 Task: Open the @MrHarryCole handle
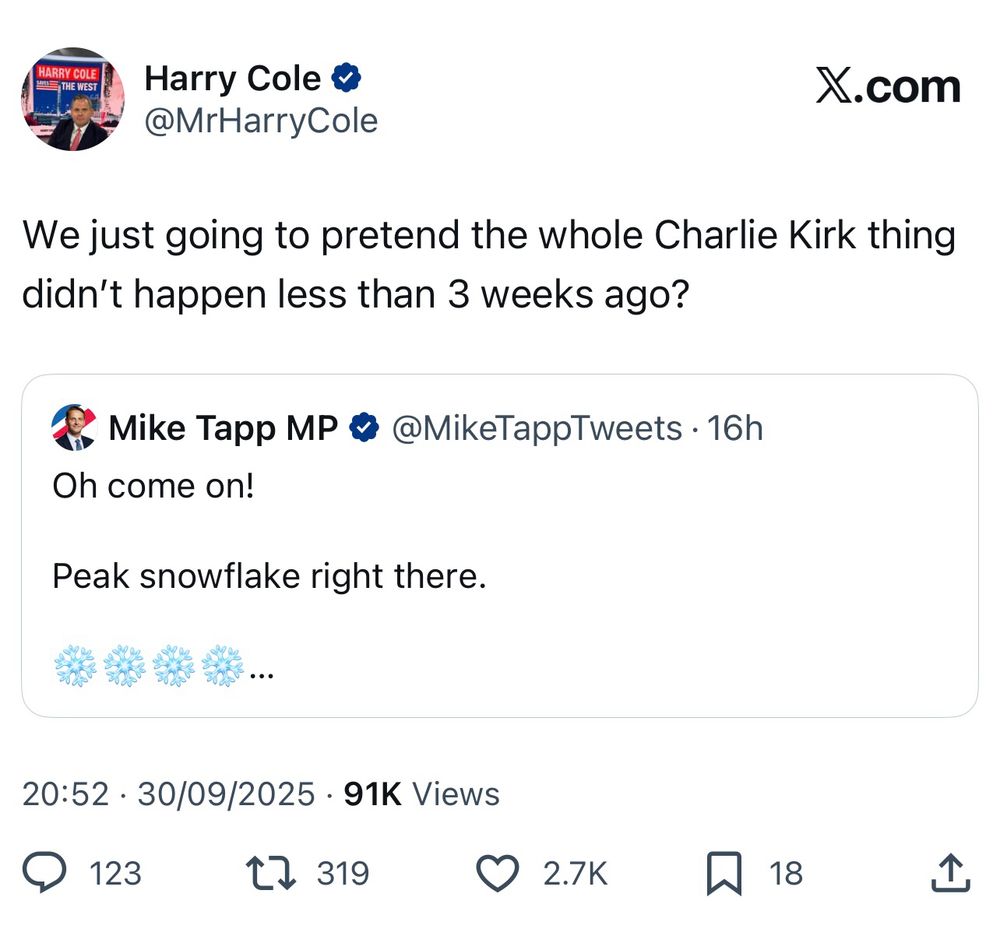pyautogui.click(x=261, y=122)
